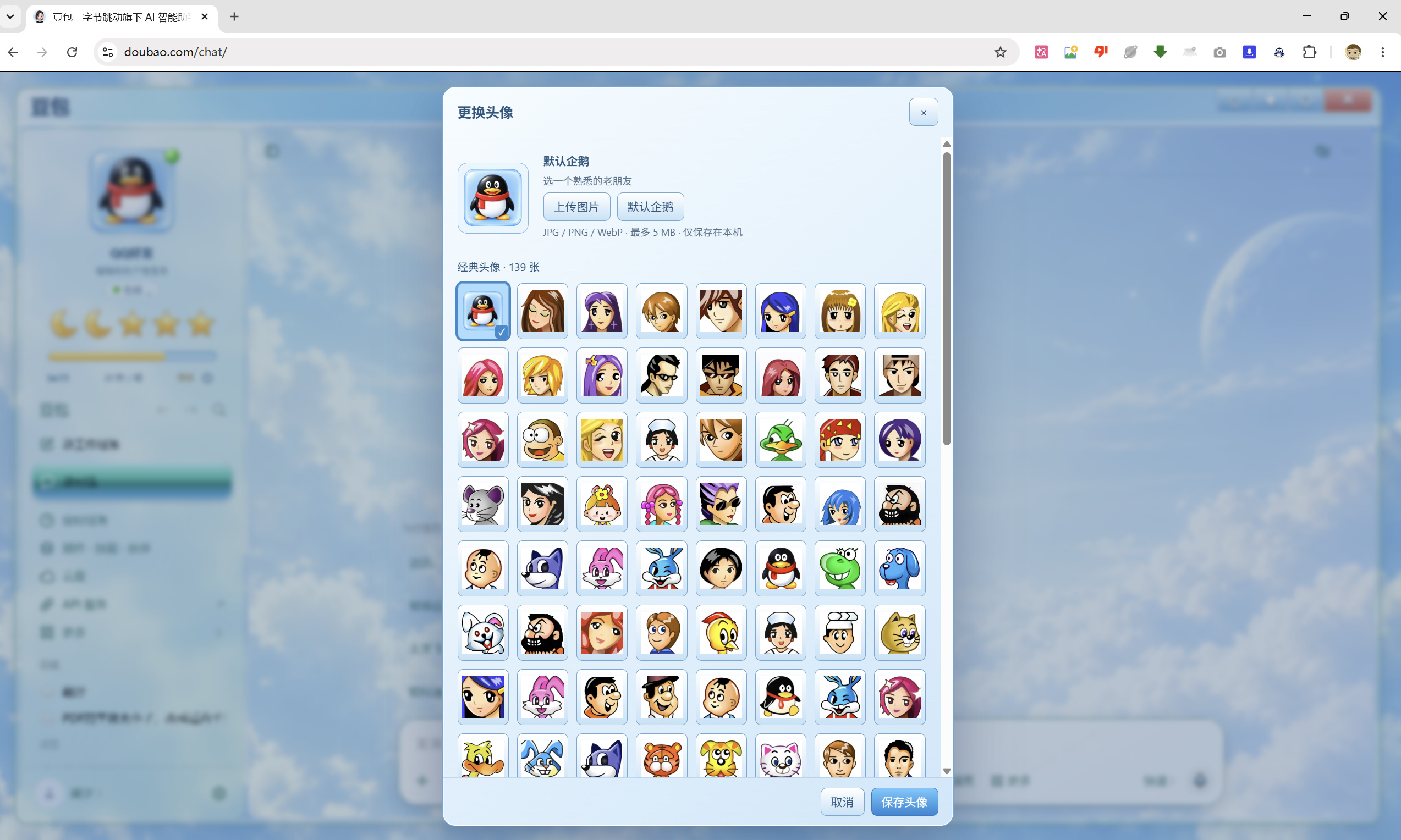Choose the green duck avatar
Screen dimensions: 1401x840
click(x=781, y=440)
